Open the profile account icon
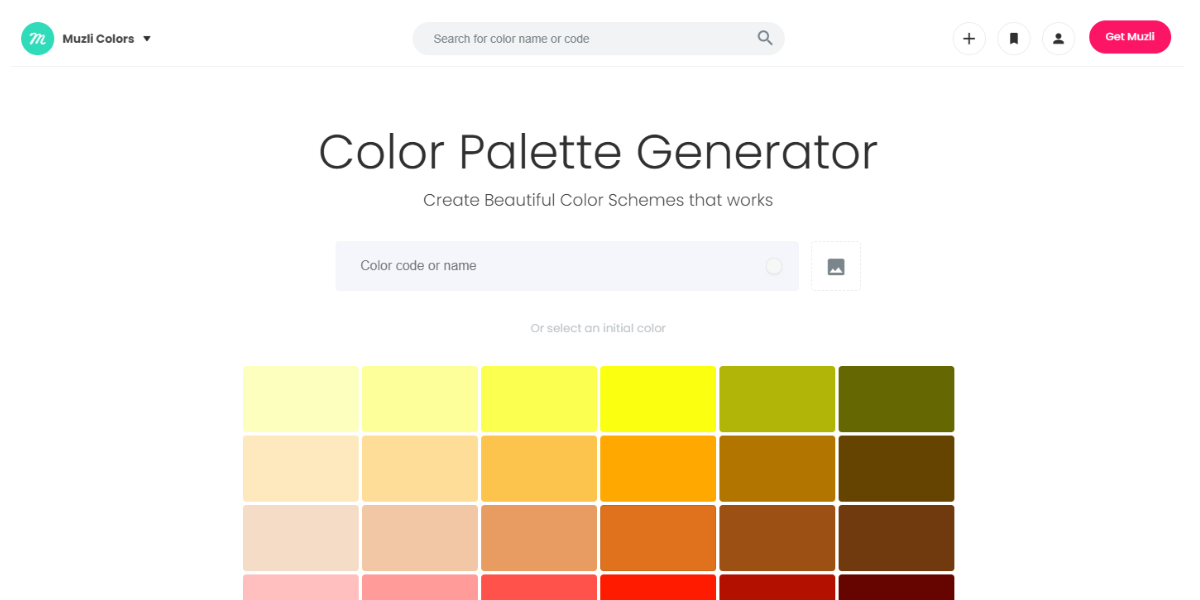Image resolution: width=1200 pixels, height=600 pixels. [1058, 38]
